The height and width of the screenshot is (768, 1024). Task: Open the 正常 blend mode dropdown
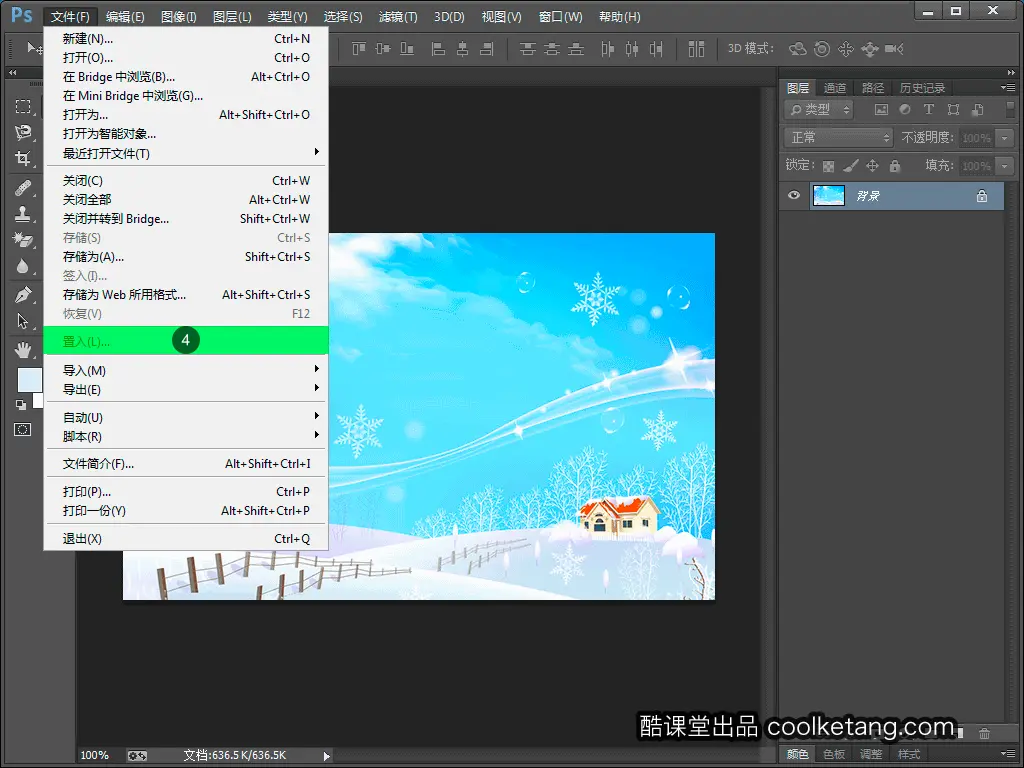pyautogui.click(x=839, y=137)
